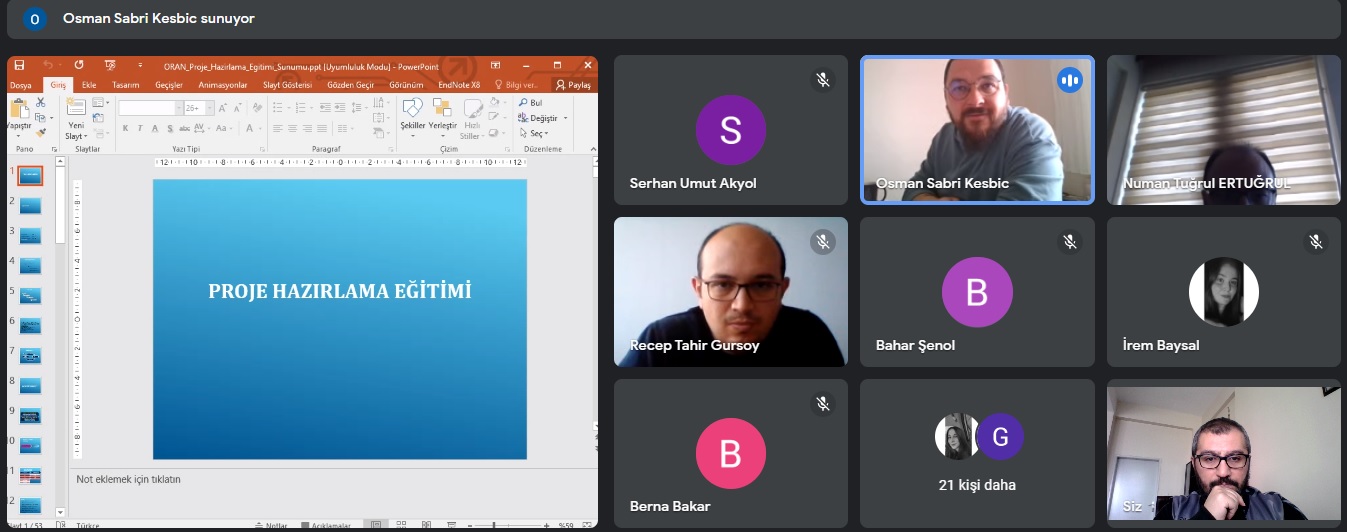Select slide 5 thumbnail in slide panel

click(x=30, y=295)
